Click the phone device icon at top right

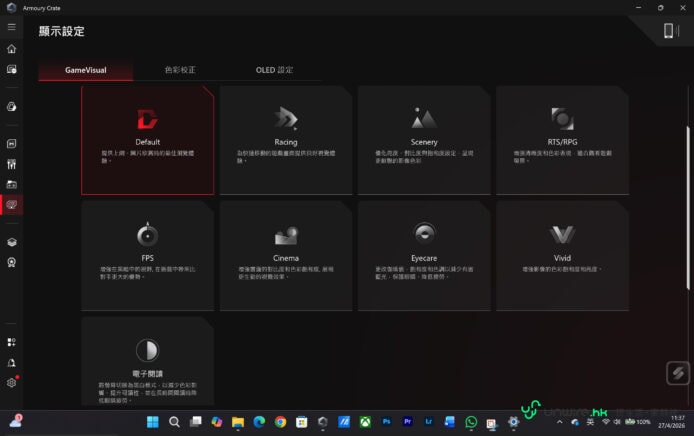pyautogui.click(x=668, y=31)
